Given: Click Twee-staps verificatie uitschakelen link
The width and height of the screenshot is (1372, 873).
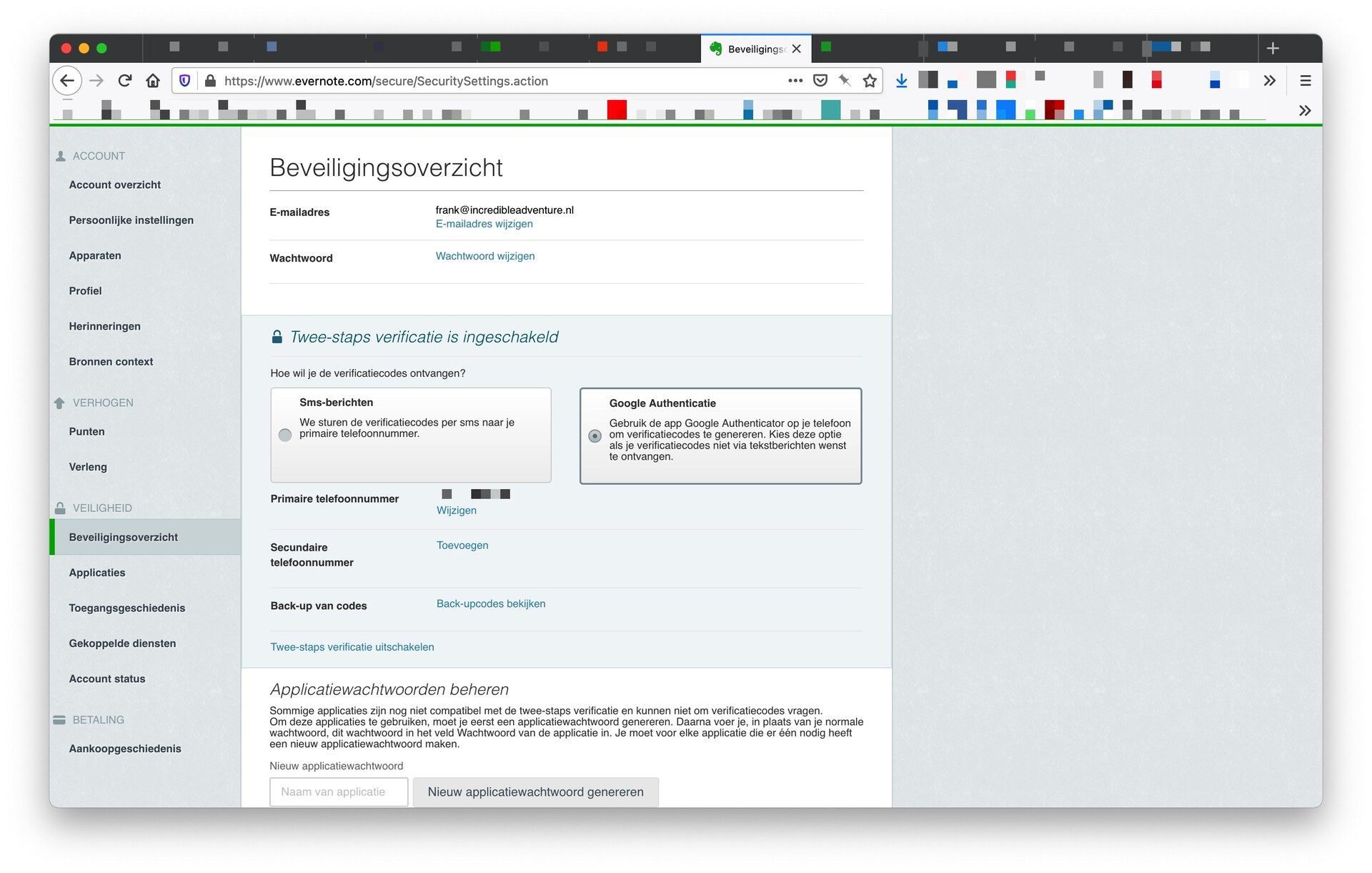Looking at the screenshot, I should point(352,647).
